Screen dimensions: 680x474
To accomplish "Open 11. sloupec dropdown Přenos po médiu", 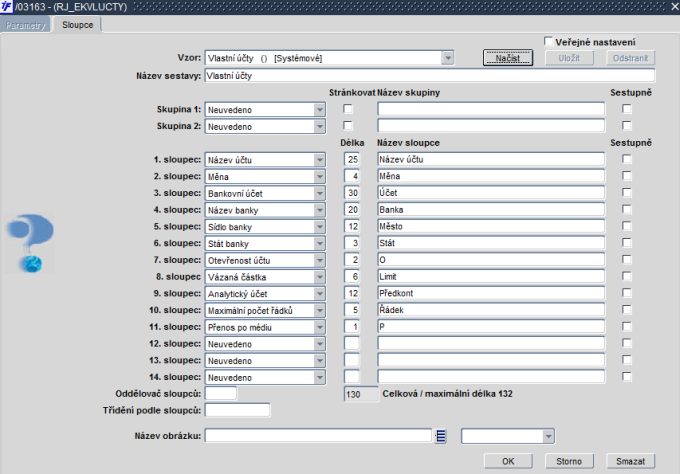I will [x=320, y=327].
